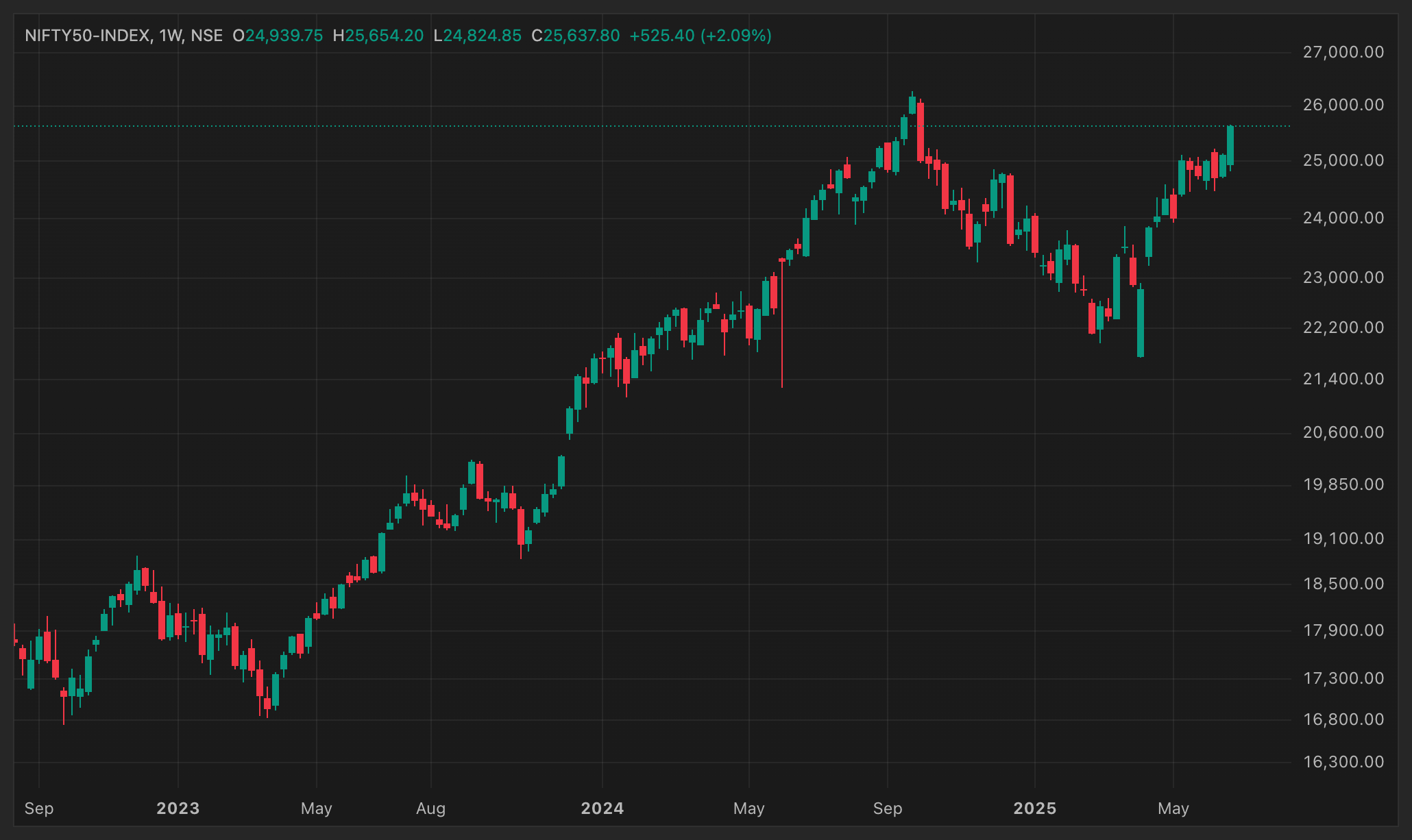The height and width of the screenshot is (840, 1412).
Task: Click the +525.40 (+2.09%) change text
Action: coord(701,36)
